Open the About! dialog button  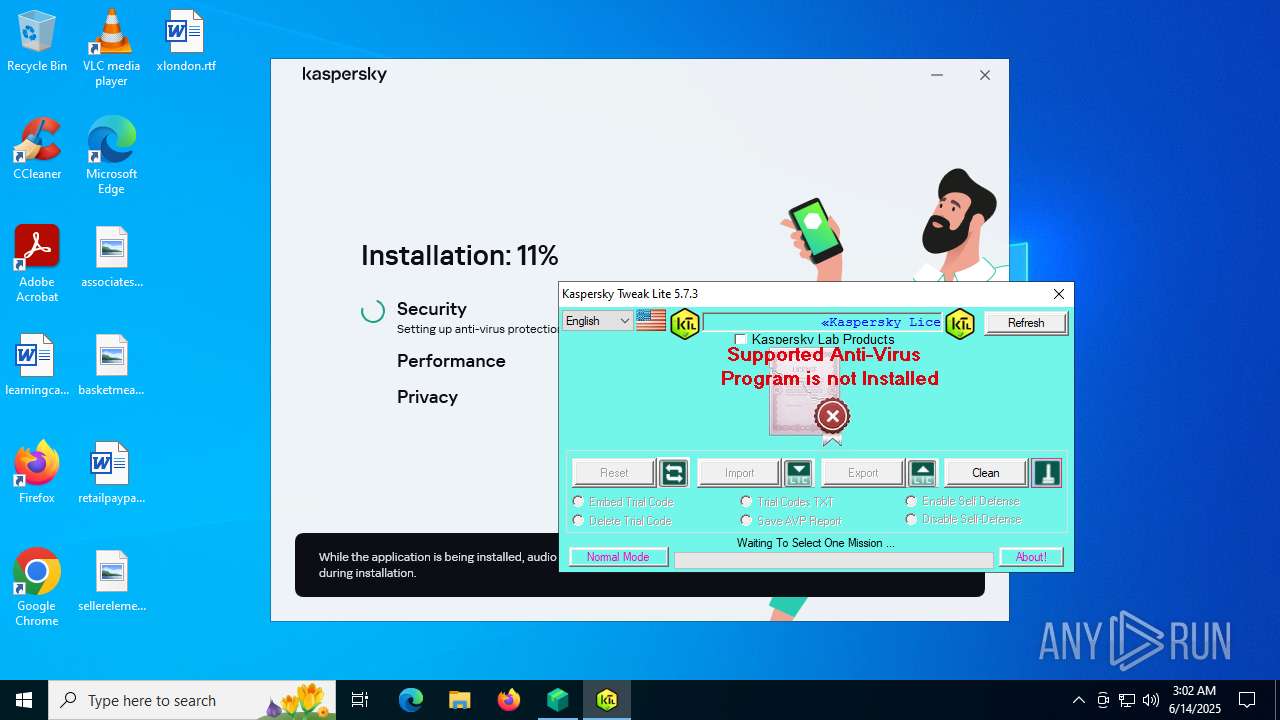[1031, 557]
